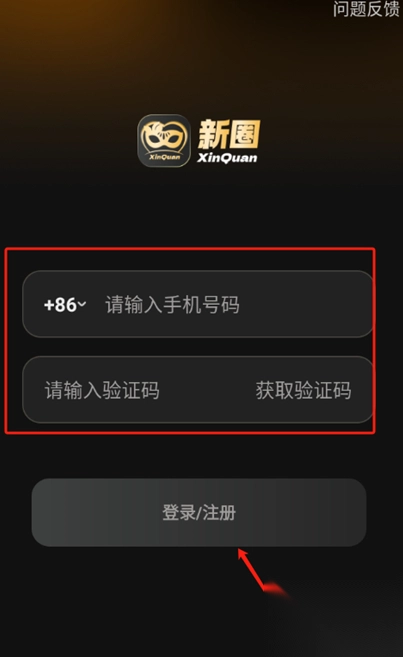
Task: Tap the XinQuan mask app logo
Action: (x=164, y=141)
